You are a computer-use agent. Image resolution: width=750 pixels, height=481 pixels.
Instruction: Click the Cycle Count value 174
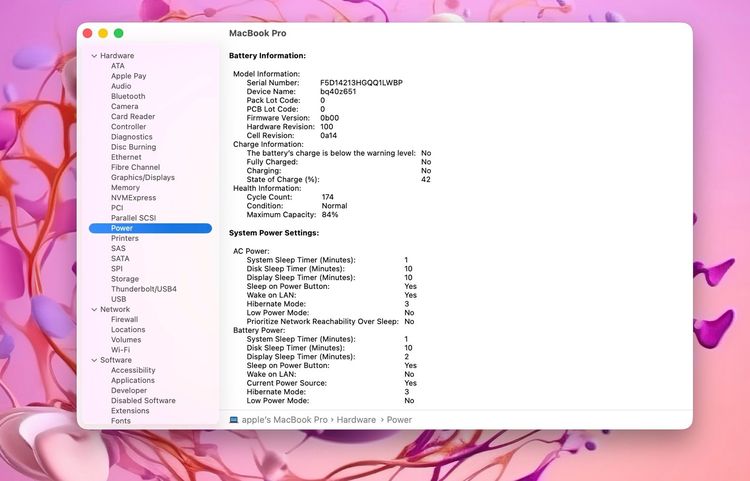328,197
